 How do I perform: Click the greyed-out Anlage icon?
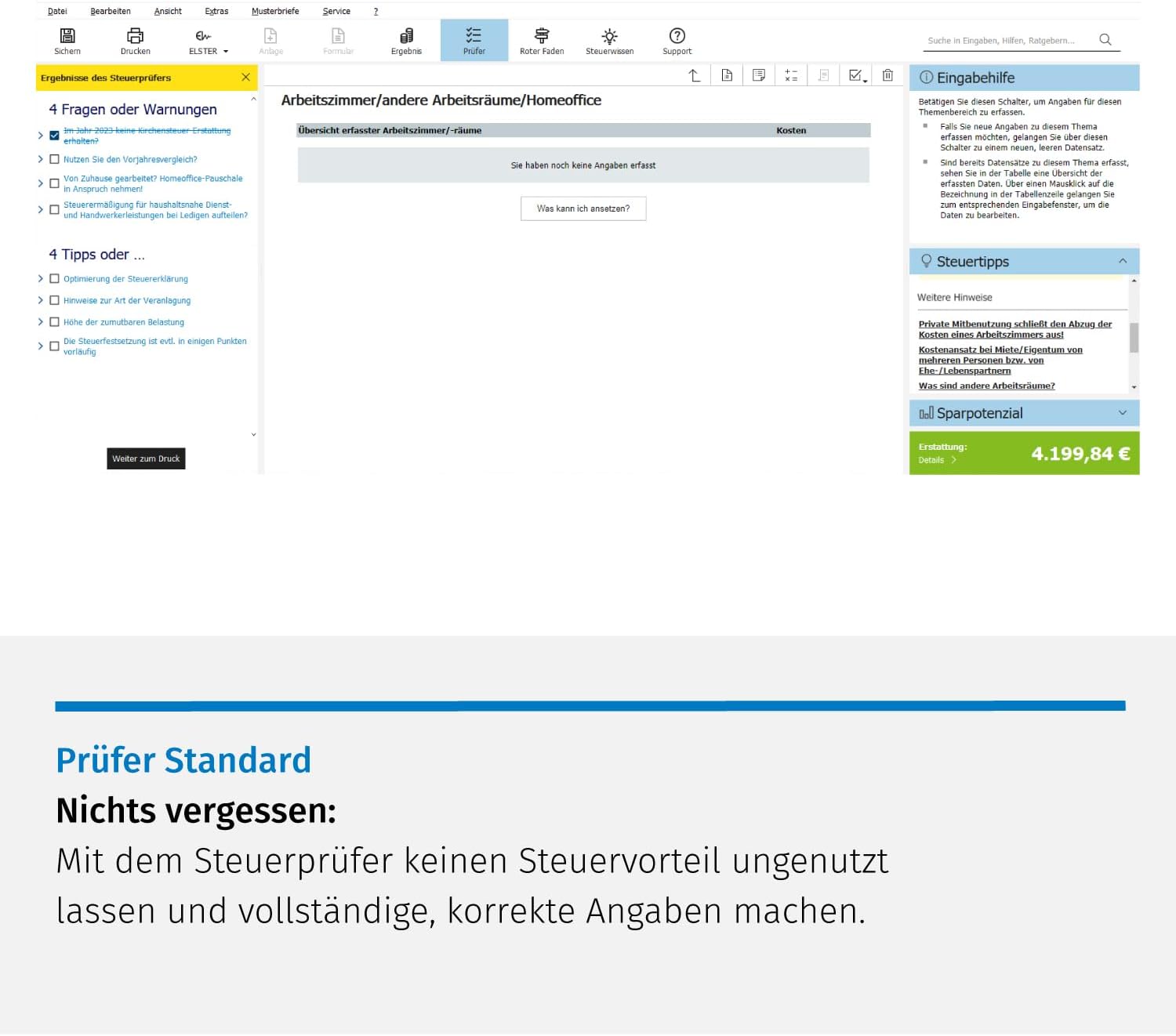coord(270,36)
